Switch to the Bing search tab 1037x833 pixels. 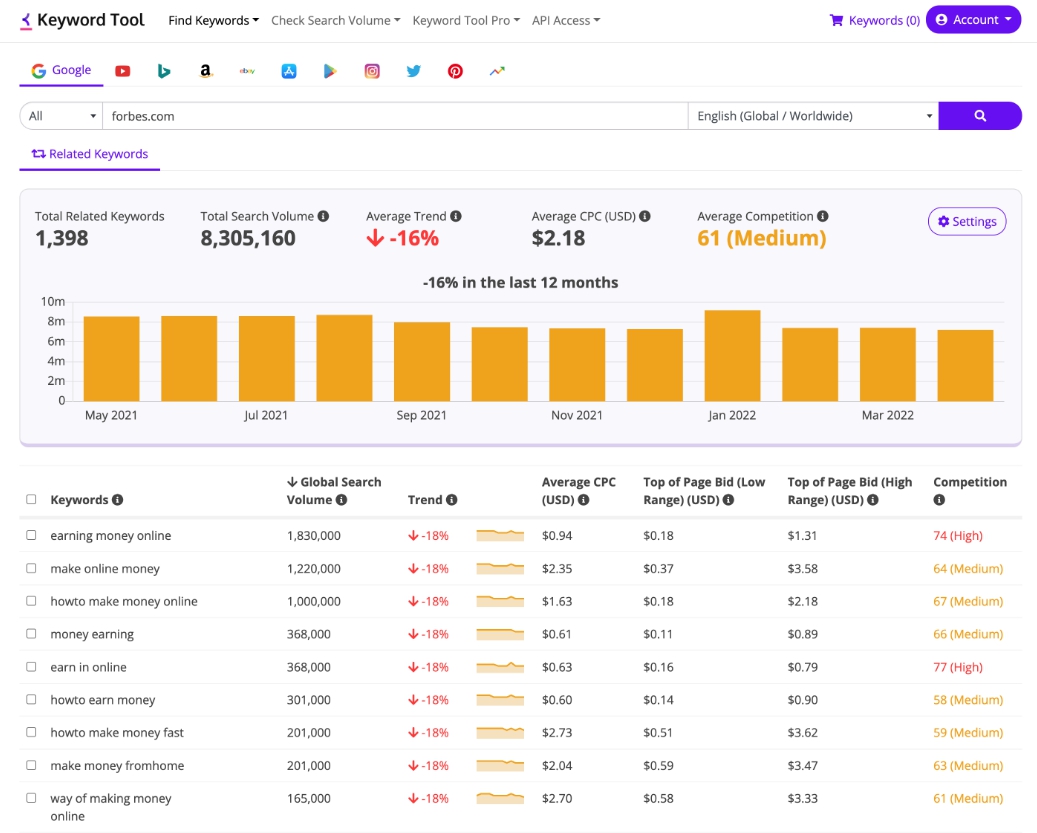tap(164, 71)
